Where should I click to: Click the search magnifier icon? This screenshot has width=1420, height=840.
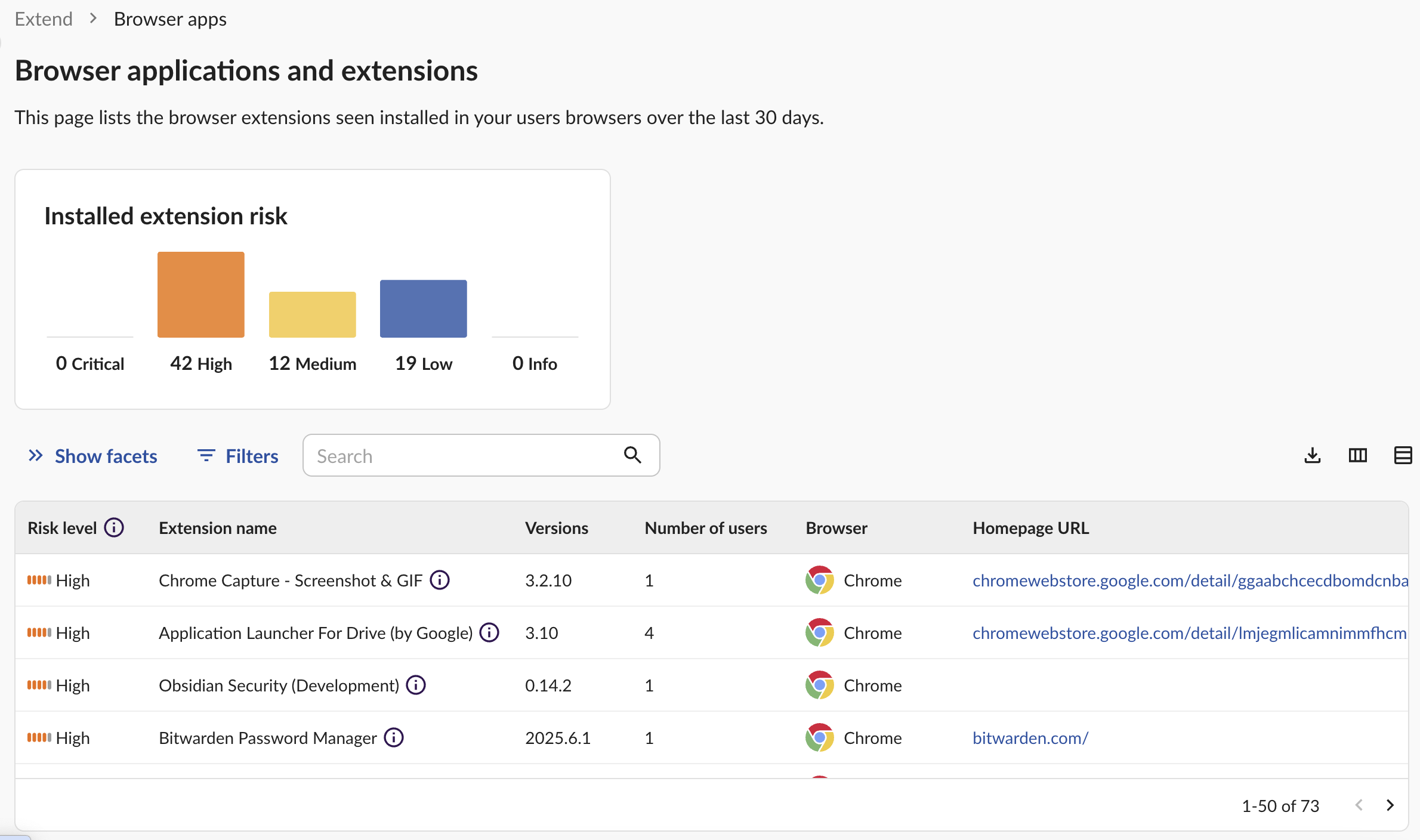[x=632, y=455]
